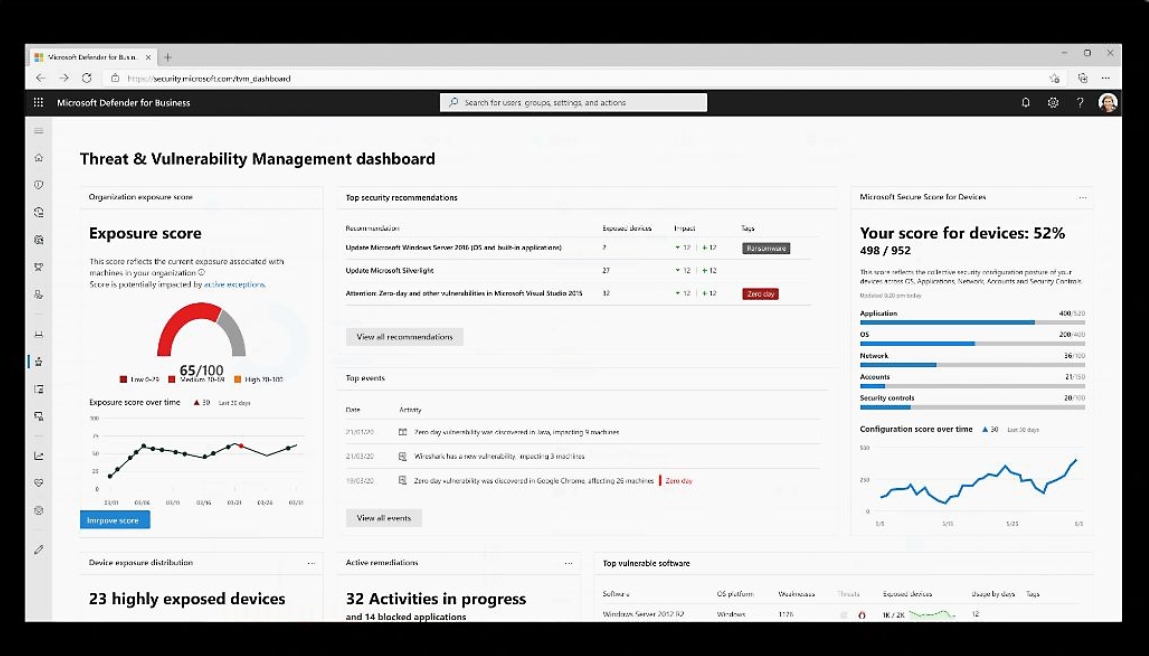Click the OS score progress bar
Screen dimensions: 1149x656
[972, 344]
